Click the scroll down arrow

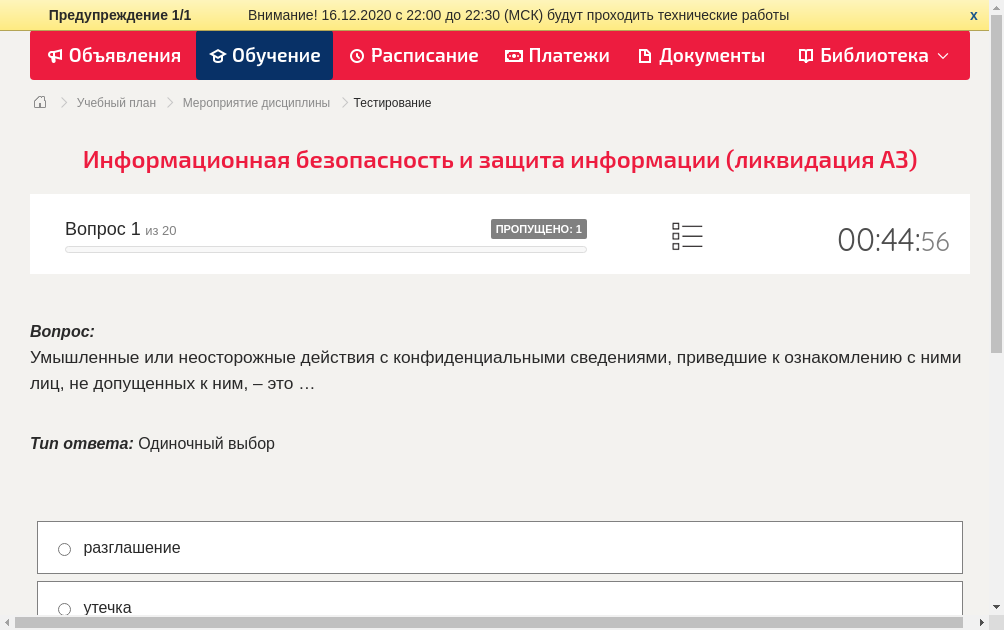coord(996,607)
